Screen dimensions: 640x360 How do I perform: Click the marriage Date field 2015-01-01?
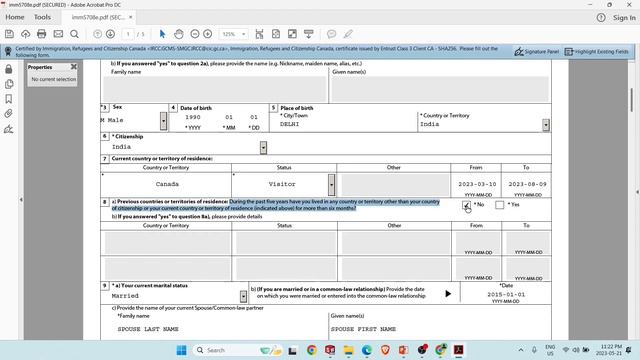pos(506,294)
